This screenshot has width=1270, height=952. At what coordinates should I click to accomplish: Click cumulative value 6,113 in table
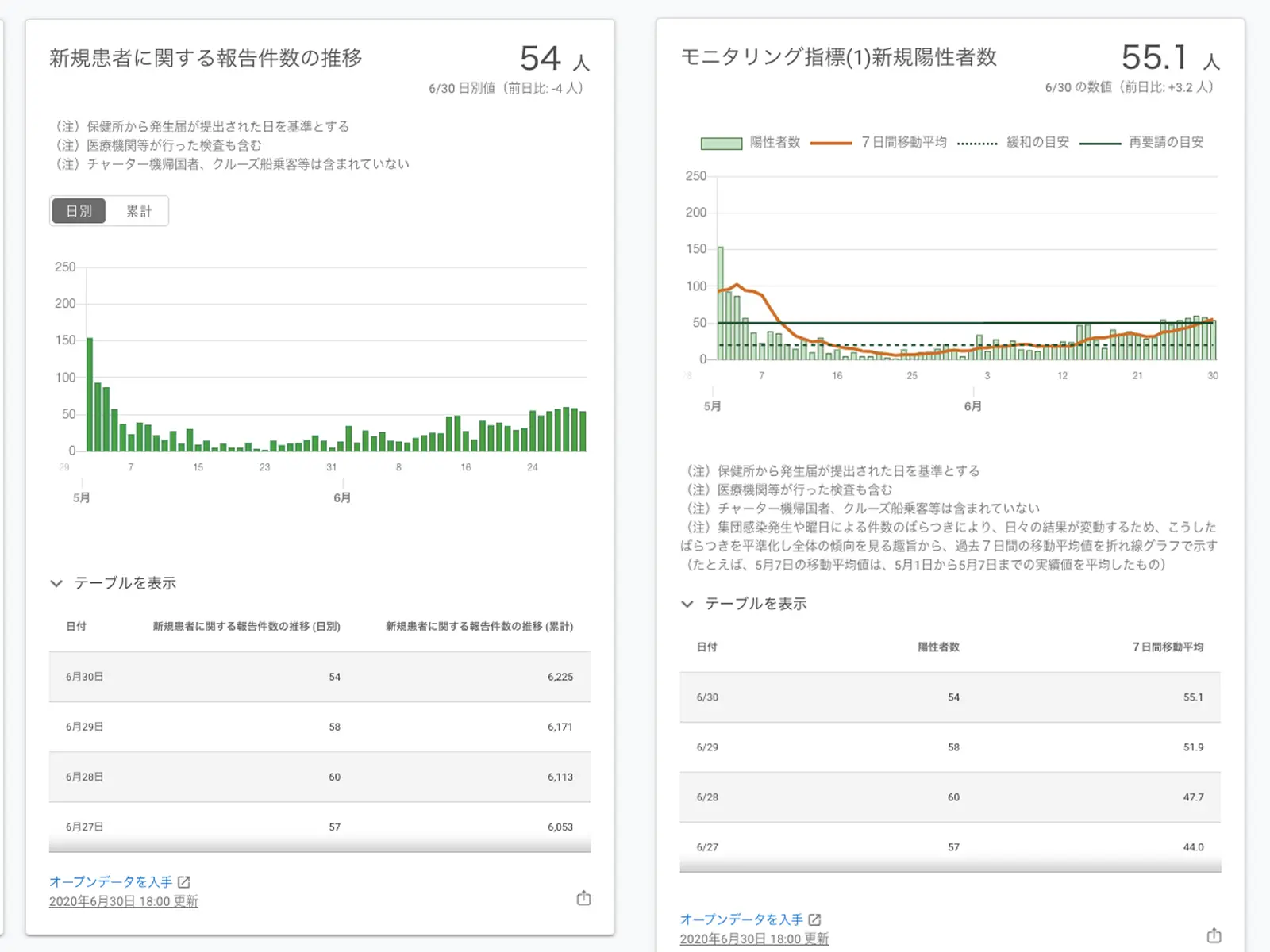pos(560,777)
